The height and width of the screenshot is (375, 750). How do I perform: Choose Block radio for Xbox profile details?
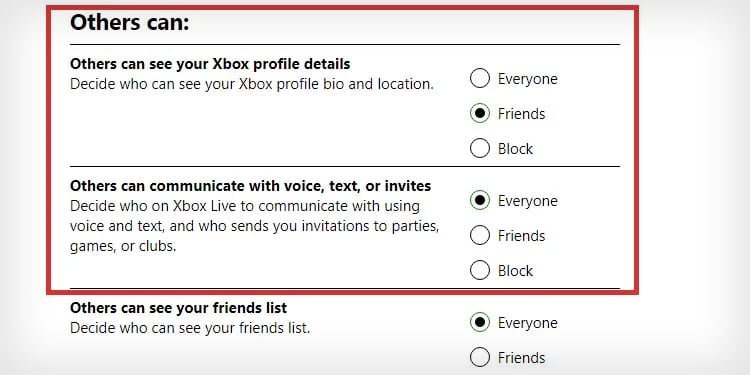tap(480, 148)
